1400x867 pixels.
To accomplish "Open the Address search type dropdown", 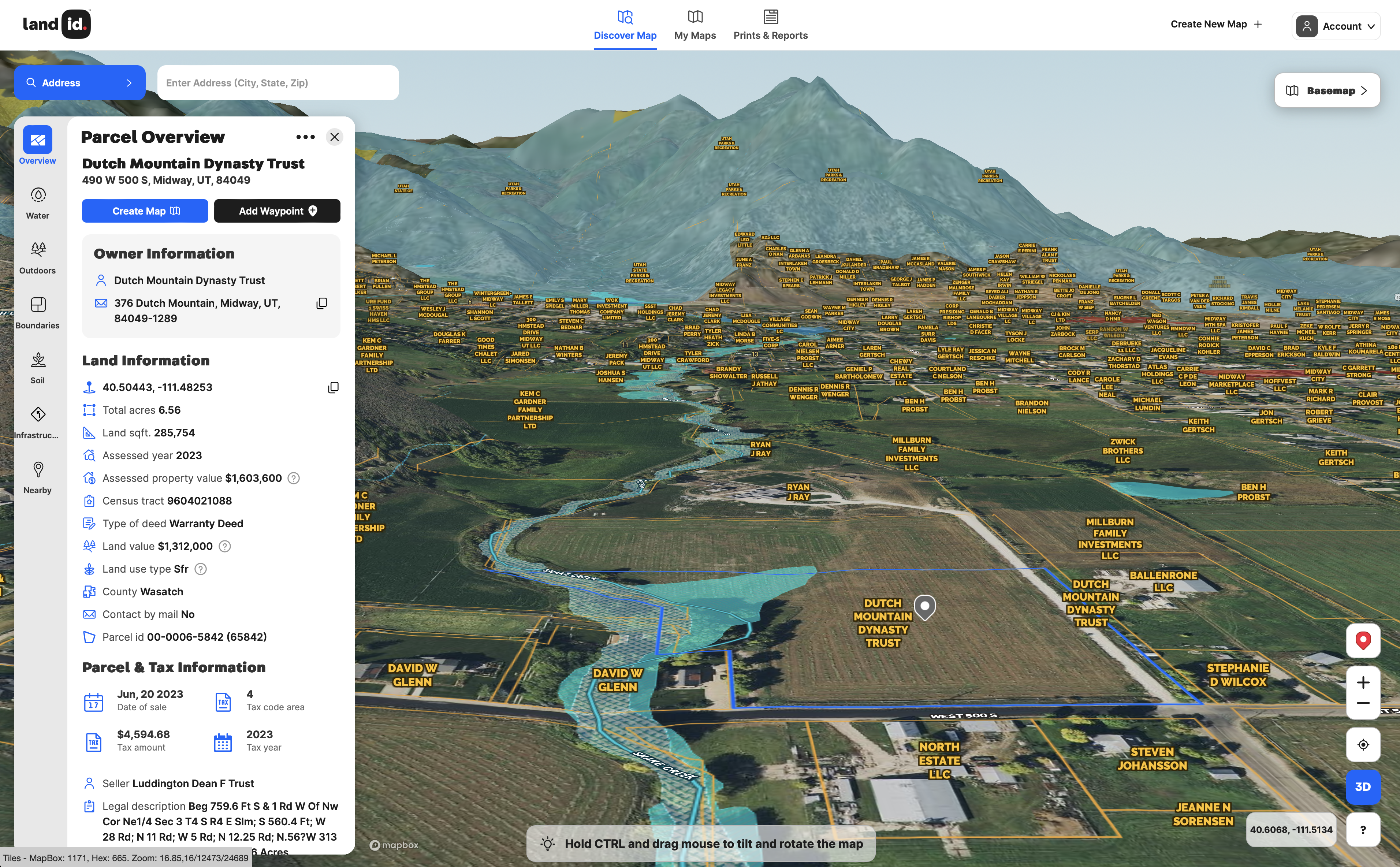I will 80,83.
